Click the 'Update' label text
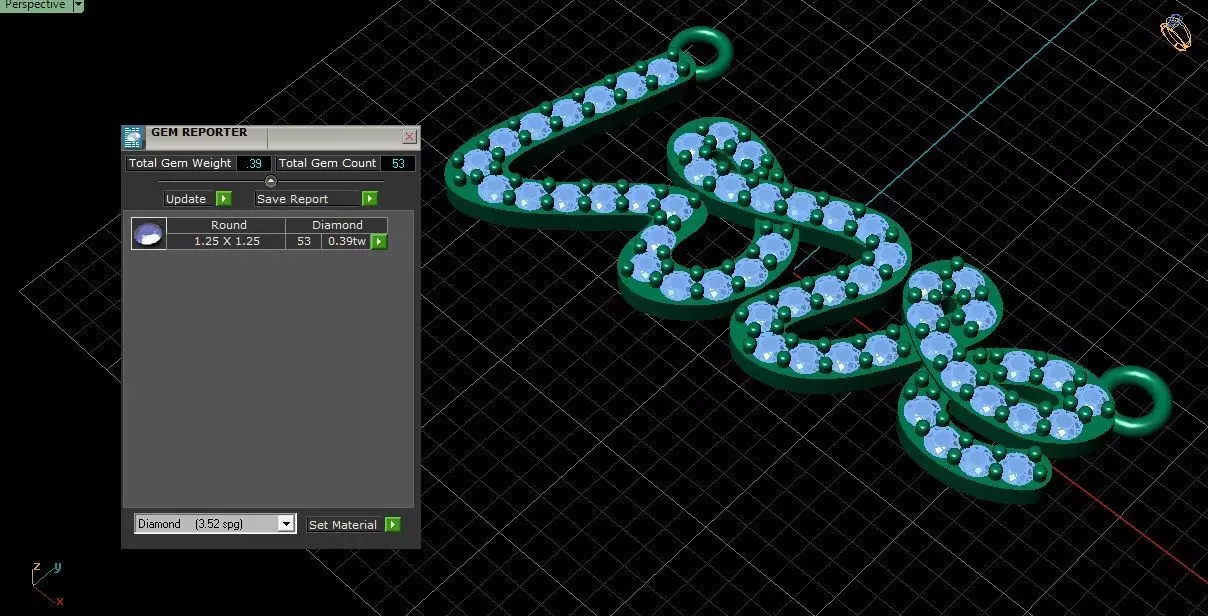1208x616 pixels. tap(186, 199)
